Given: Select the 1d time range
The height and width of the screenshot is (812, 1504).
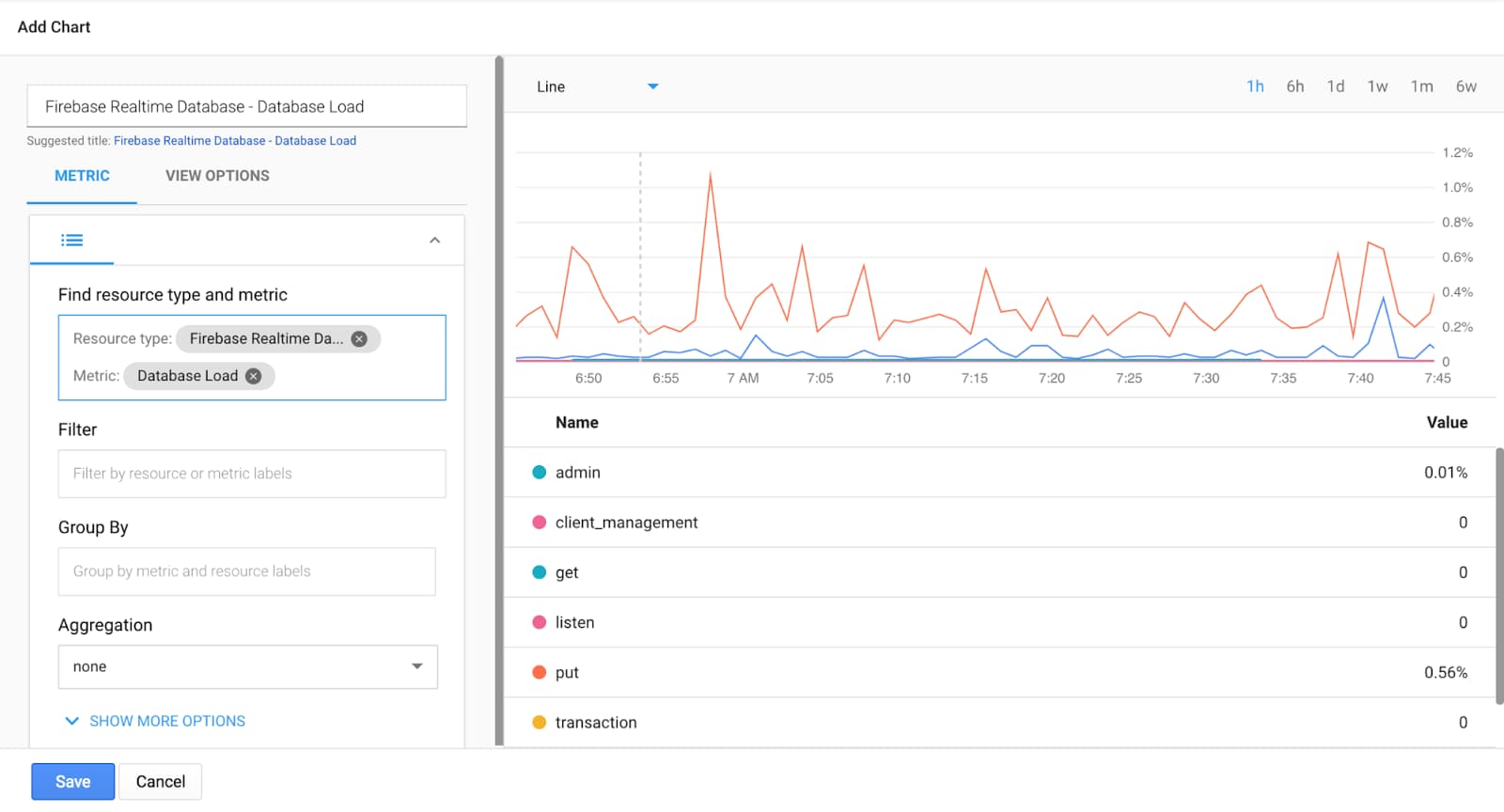Looking at the screenshot, I should (1336, 86).
